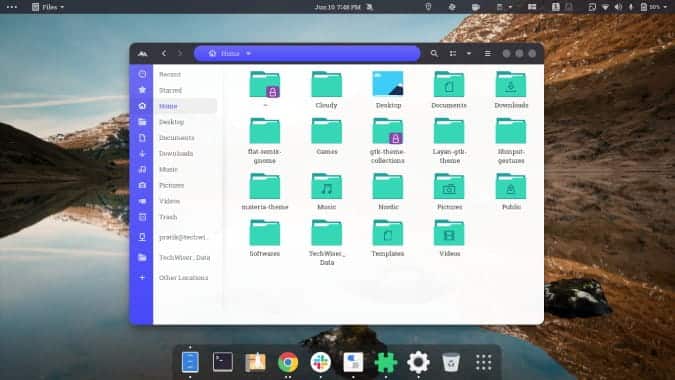Open TechWiser_Data in the sidebar list
Image resolution: width=675 pixels, height=380 pixels.
point(185,257)
